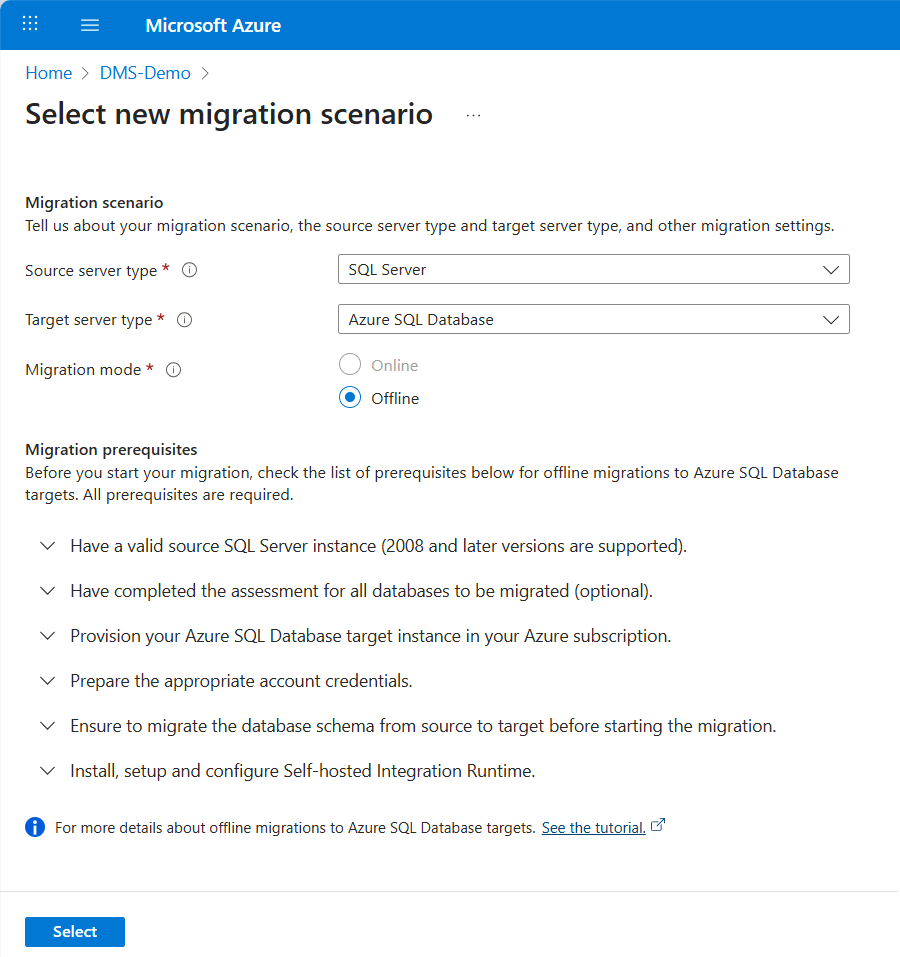Select the Online migration mode radio button
This screenshot has height=957, width=900.
tap(350, 364)
